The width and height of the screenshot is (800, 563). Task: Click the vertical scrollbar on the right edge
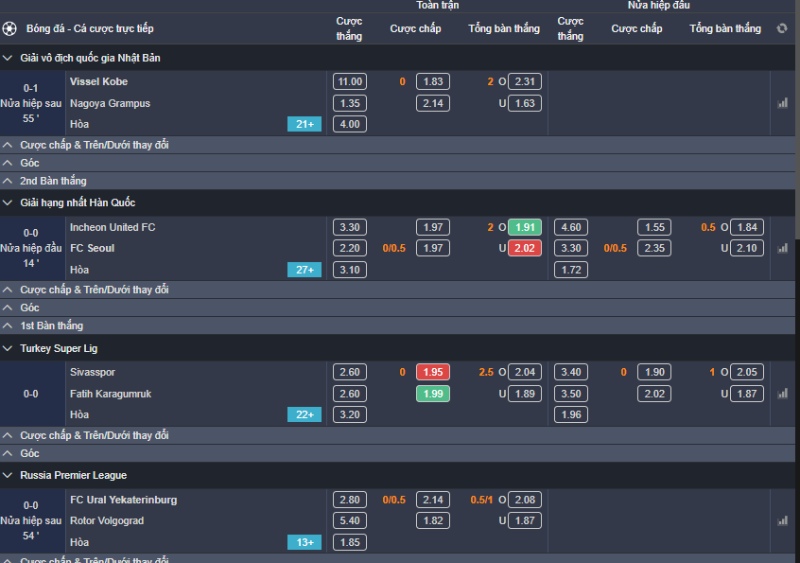pos(796,150)
